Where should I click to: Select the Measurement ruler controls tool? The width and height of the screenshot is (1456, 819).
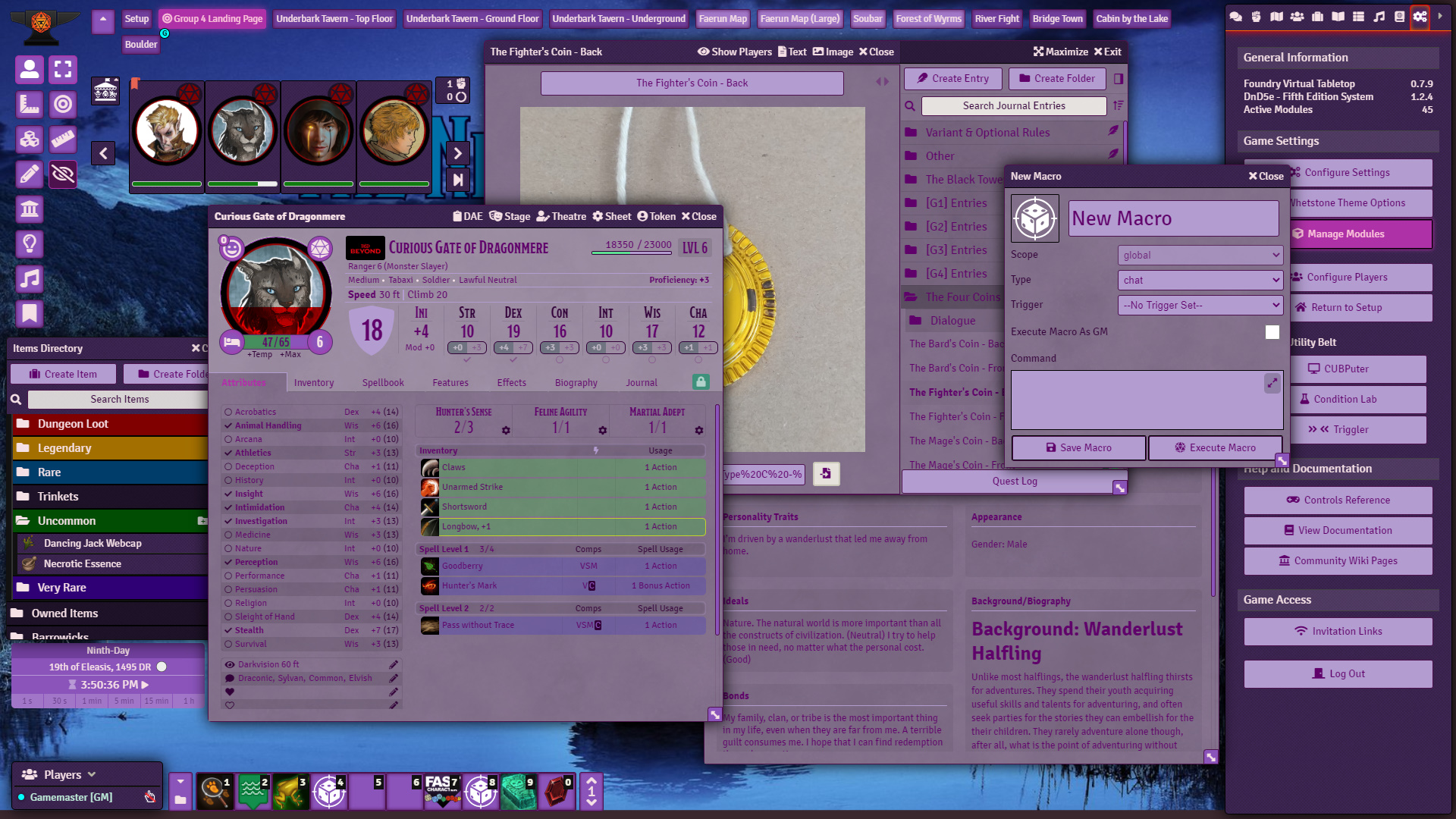pos(30,104)
